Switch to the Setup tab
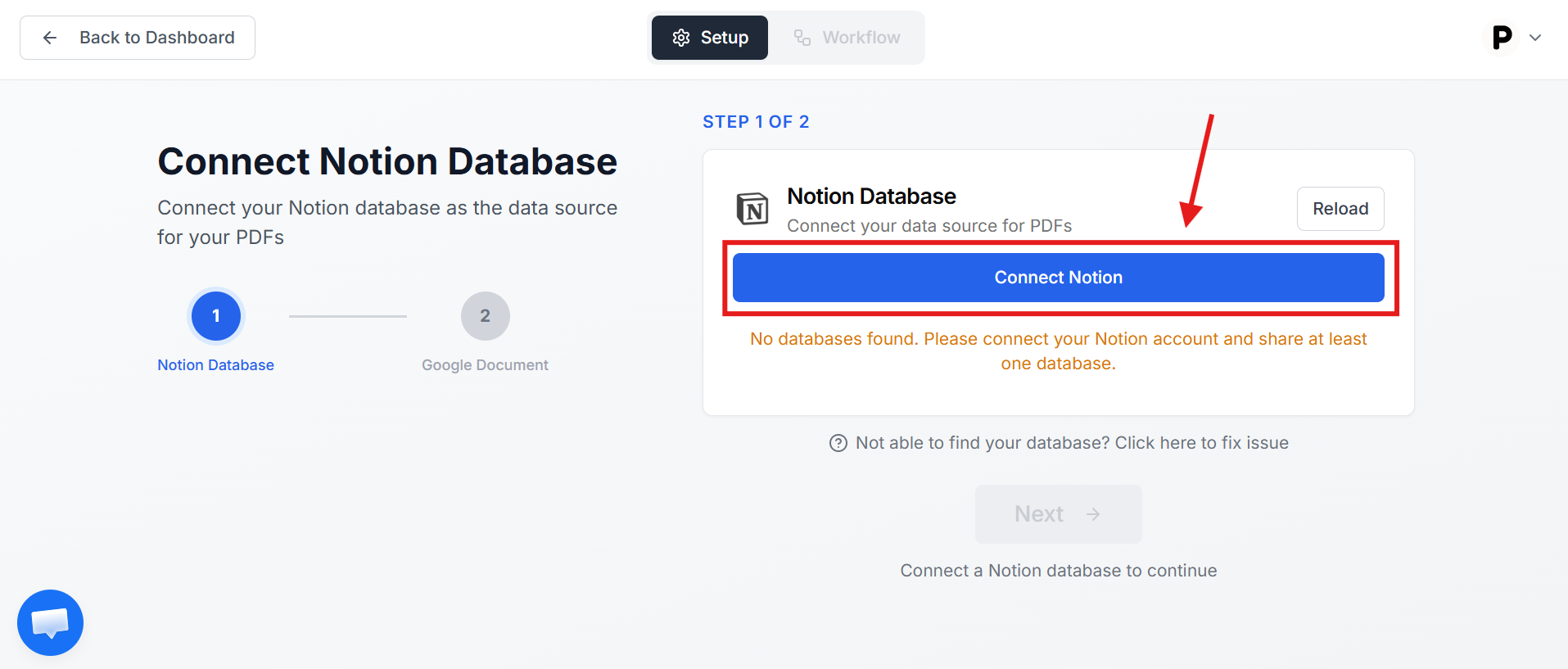 (710, 38)
